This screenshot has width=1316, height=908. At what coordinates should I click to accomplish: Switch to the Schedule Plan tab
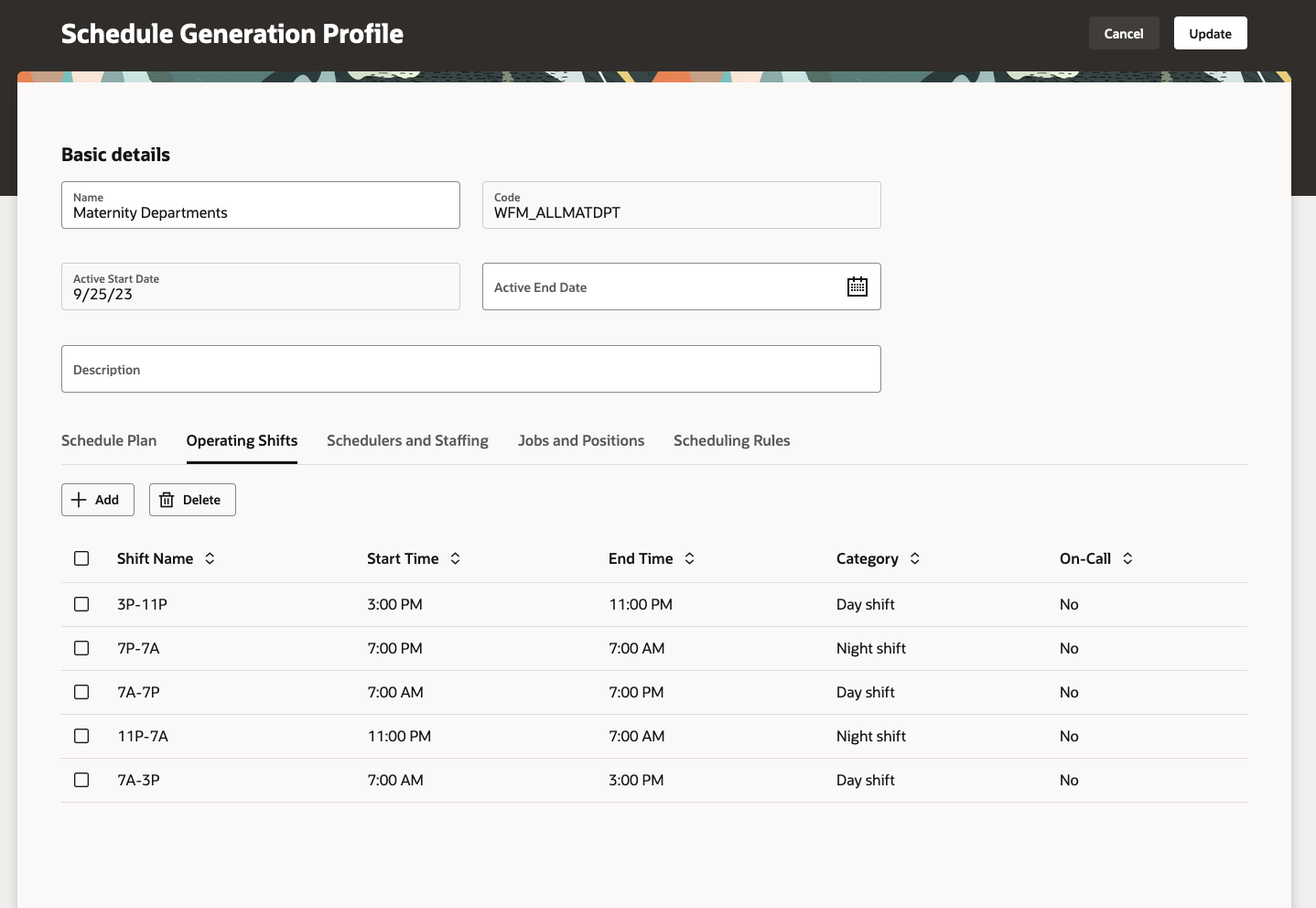pos(109,440)
